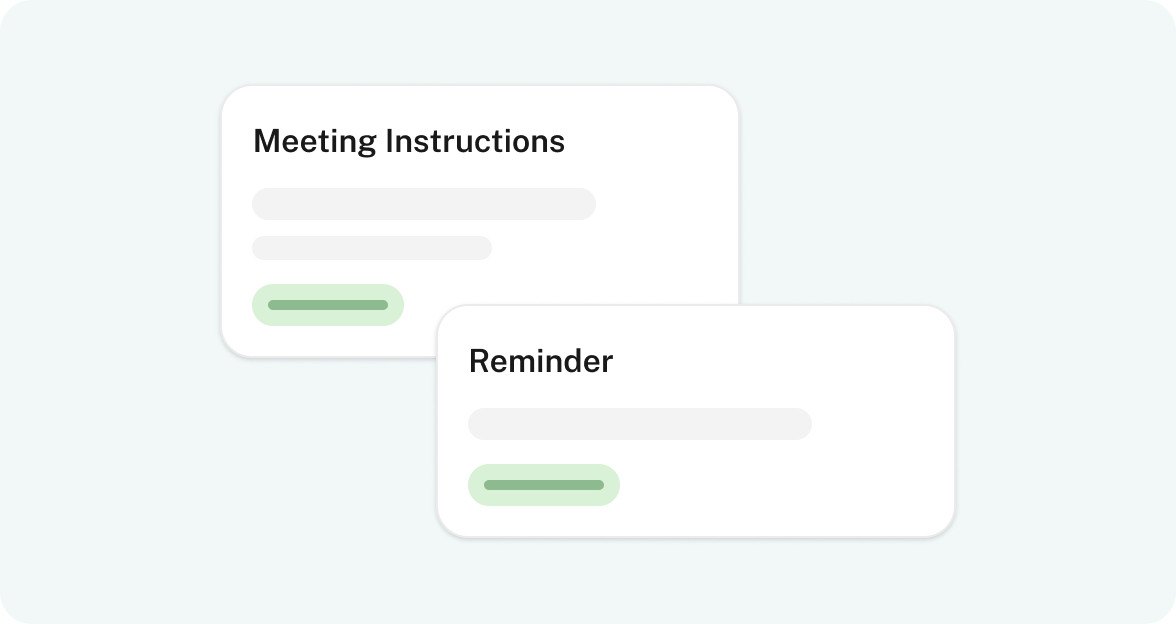The image size is (1176, 624).
Task: Click the Meeting Instructions card heading
Action: click(408, 141)
